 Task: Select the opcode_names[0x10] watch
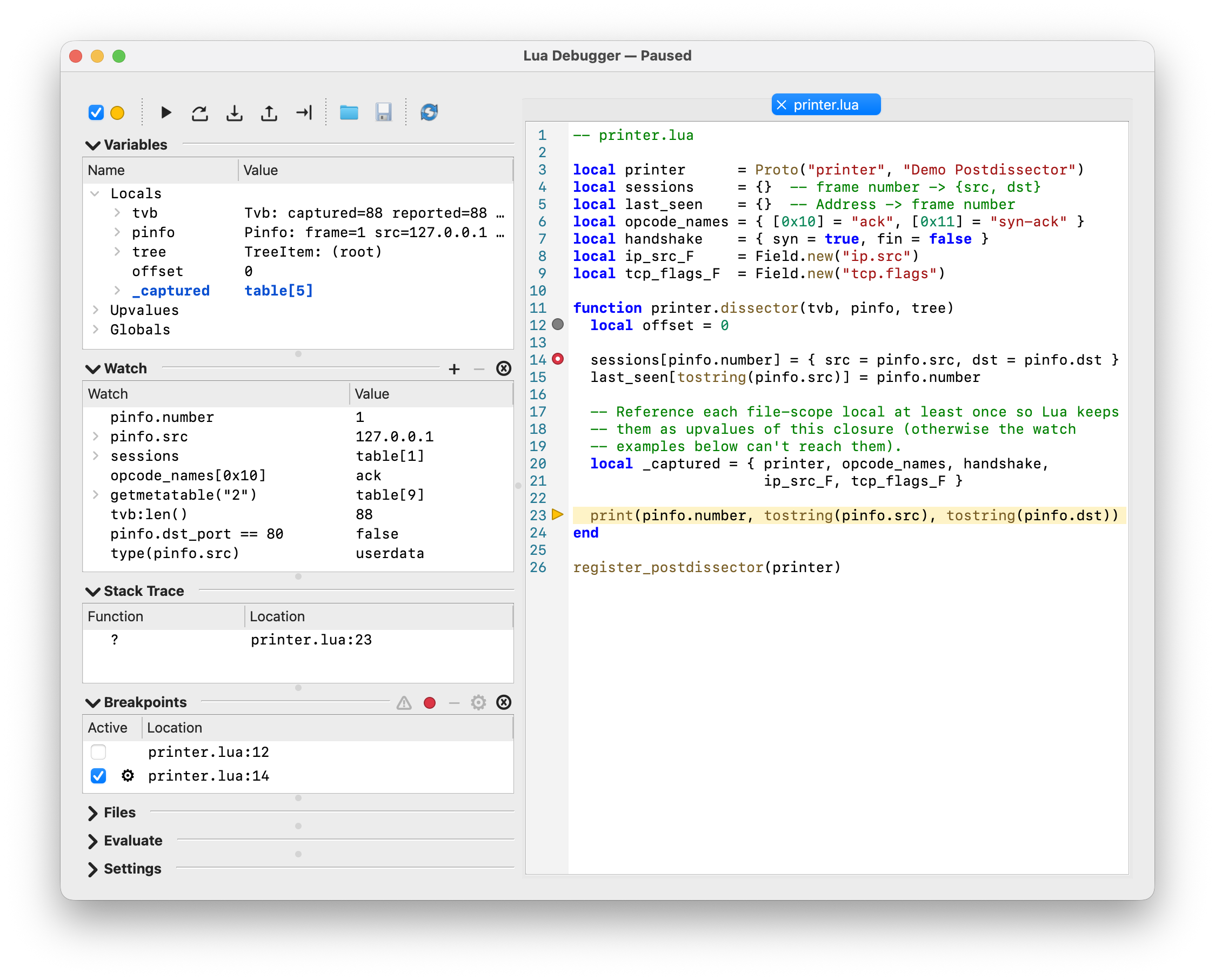click(x=298, y=475)
